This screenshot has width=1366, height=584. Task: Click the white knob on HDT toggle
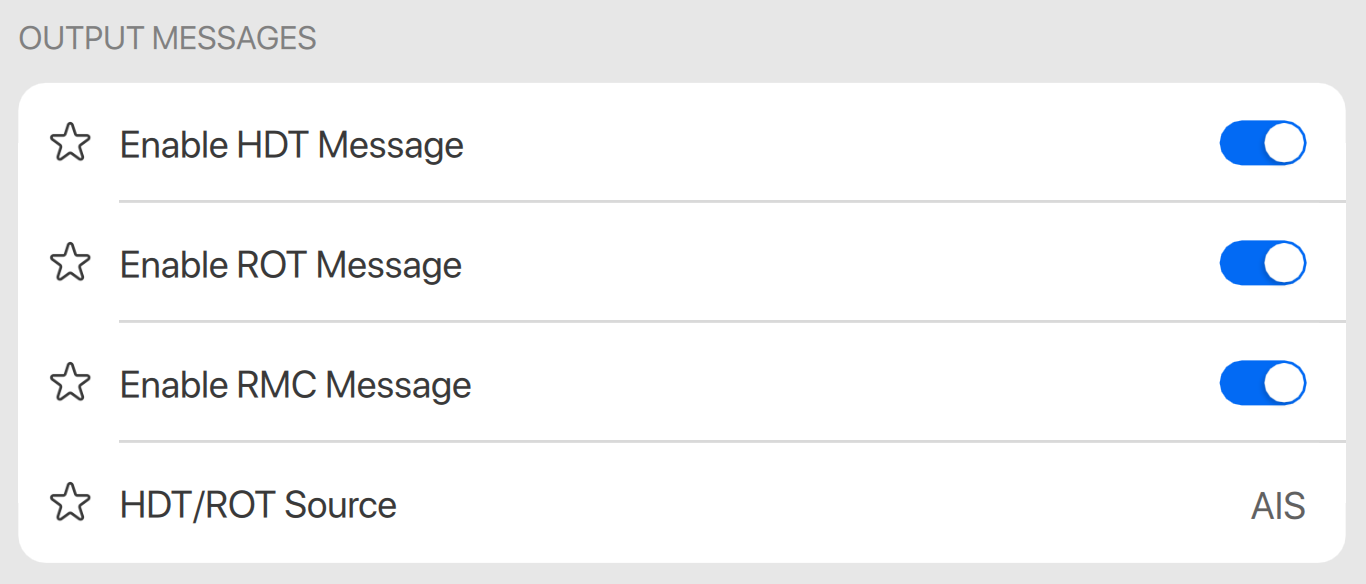point(1284,144)
